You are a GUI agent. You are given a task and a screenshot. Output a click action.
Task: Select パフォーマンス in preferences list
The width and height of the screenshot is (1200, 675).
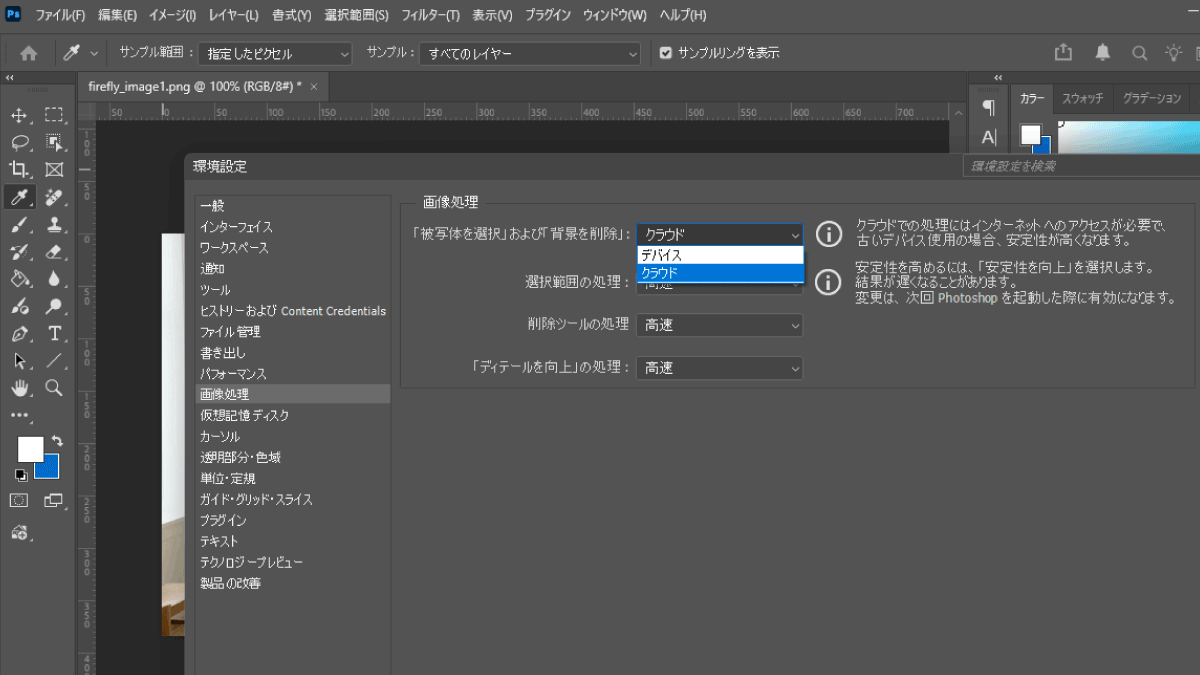point(233,374)
